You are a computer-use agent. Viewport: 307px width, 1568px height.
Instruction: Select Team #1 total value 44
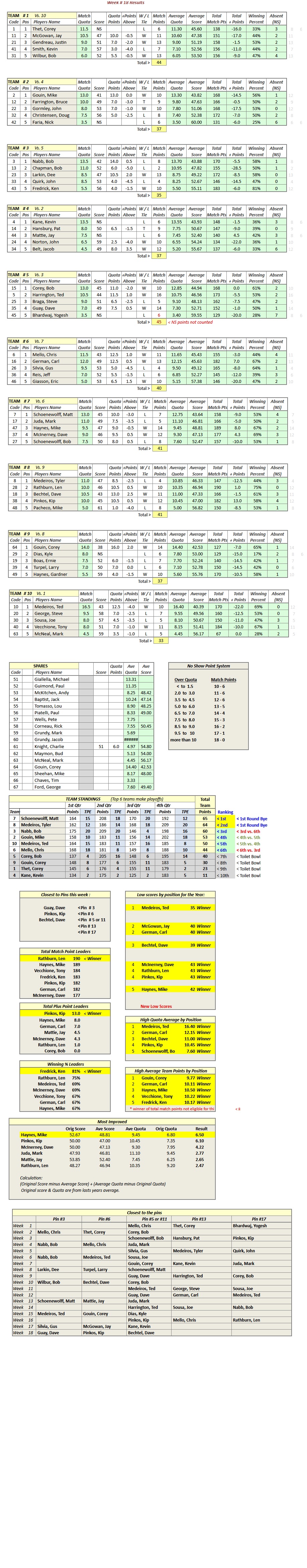tap(159, 62)
